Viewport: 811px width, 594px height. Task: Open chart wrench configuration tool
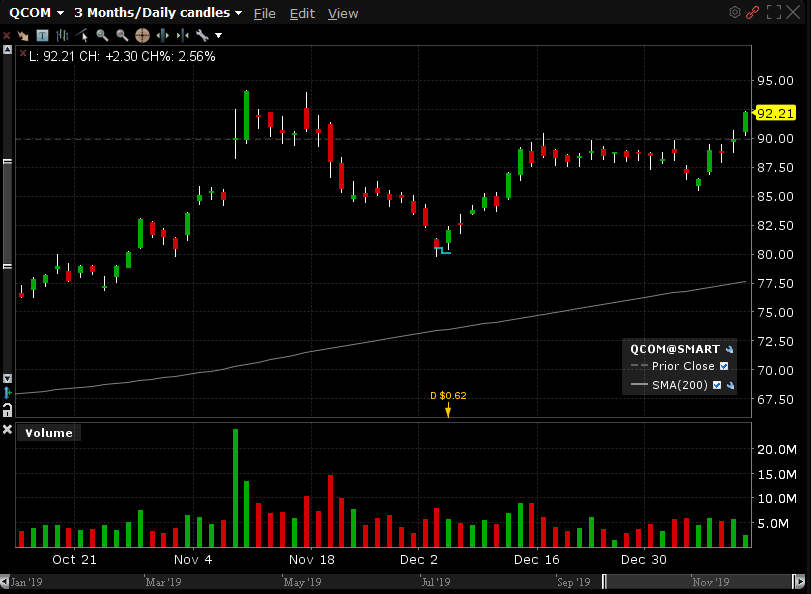point(201,35)
